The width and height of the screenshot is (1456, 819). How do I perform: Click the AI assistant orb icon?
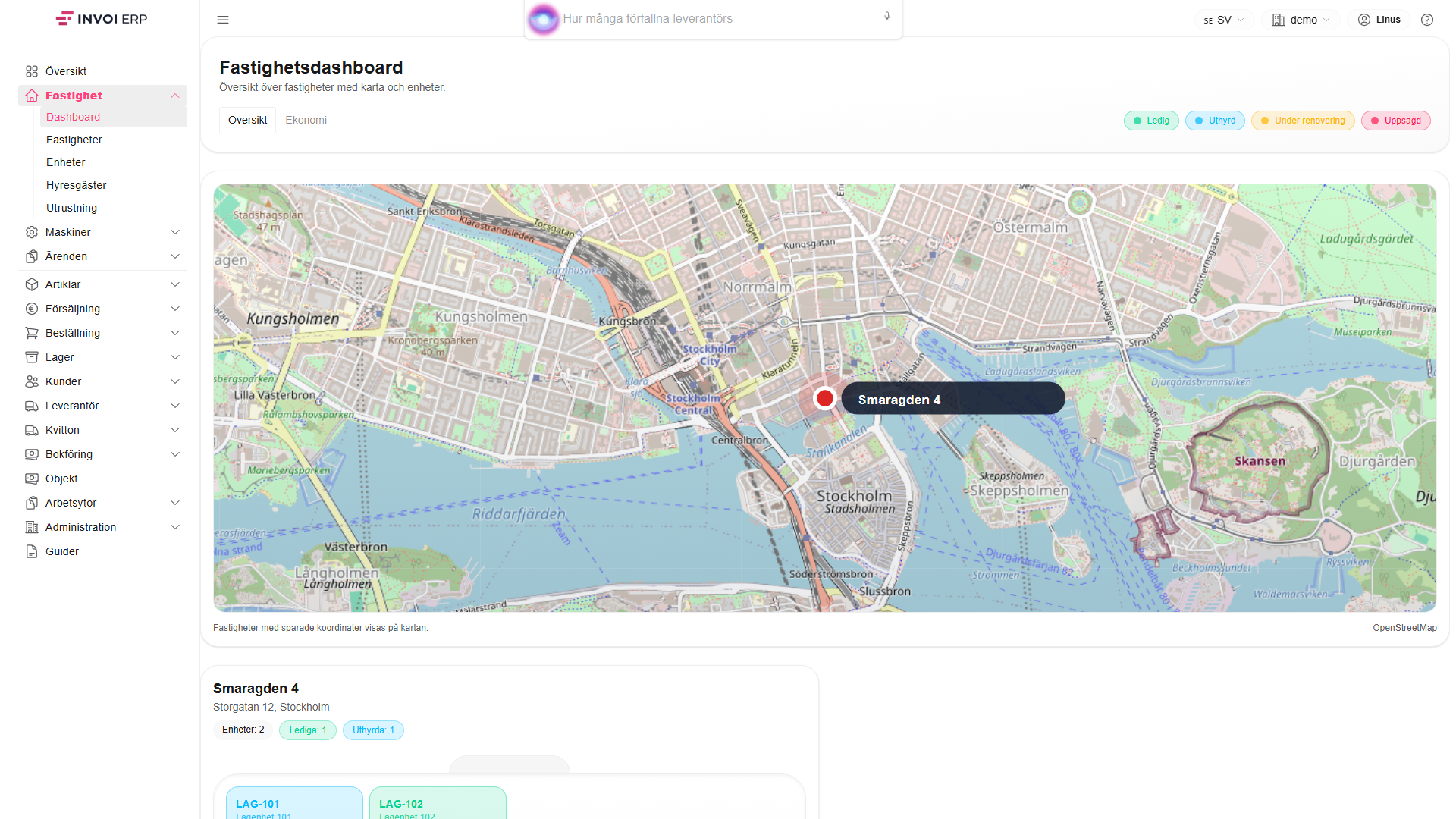pyautogui.click(x=543, y=19)
